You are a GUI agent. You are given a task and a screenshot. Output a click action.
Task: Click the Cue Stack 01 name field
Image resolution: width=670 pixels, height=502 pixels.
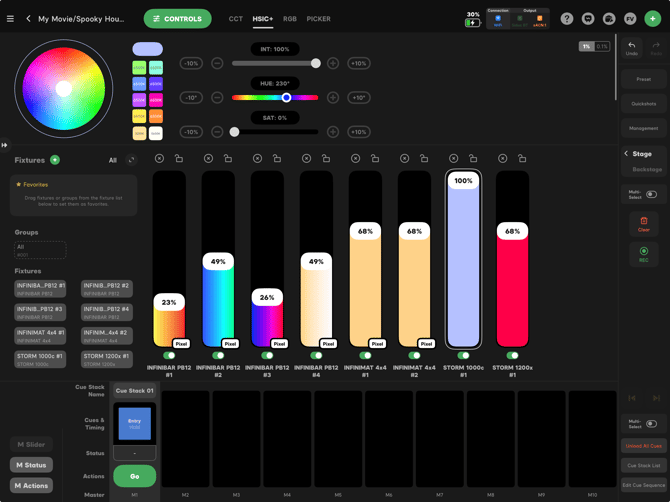click(x=135, y=390)
